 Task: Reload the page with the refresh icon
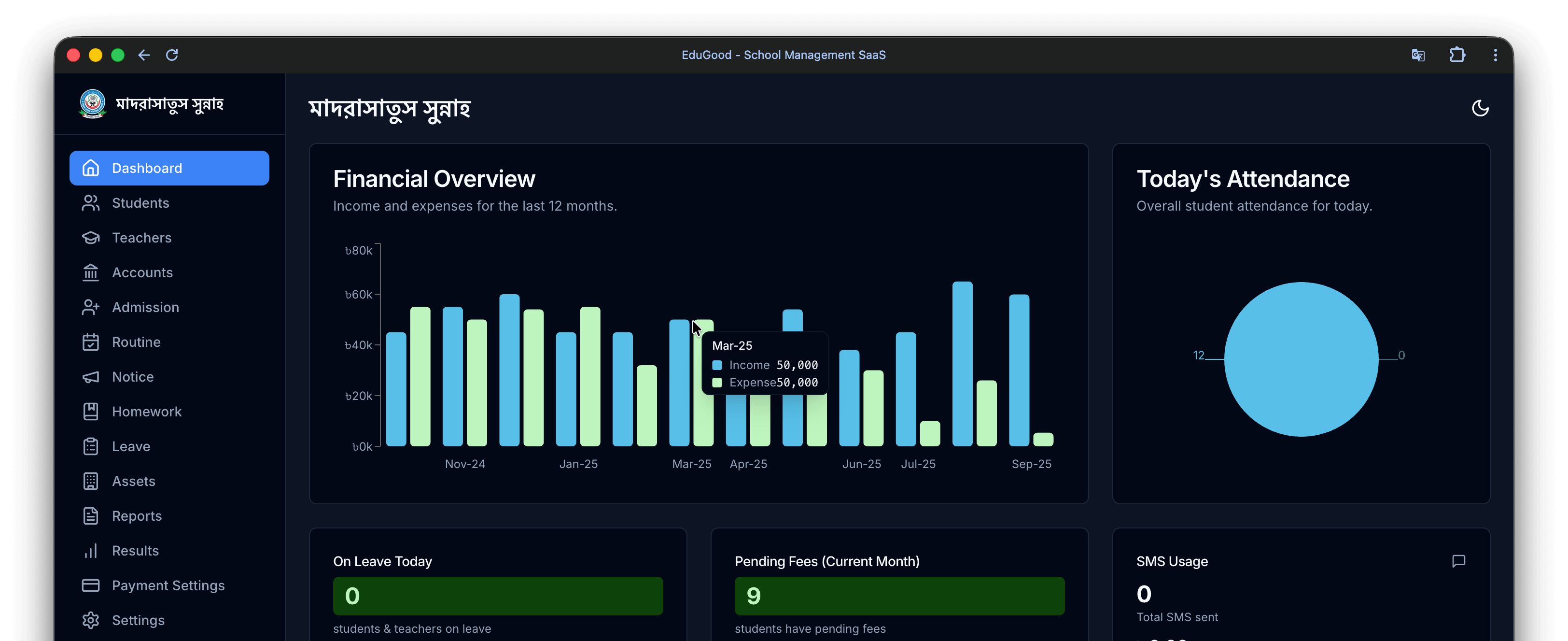point(172,55)
